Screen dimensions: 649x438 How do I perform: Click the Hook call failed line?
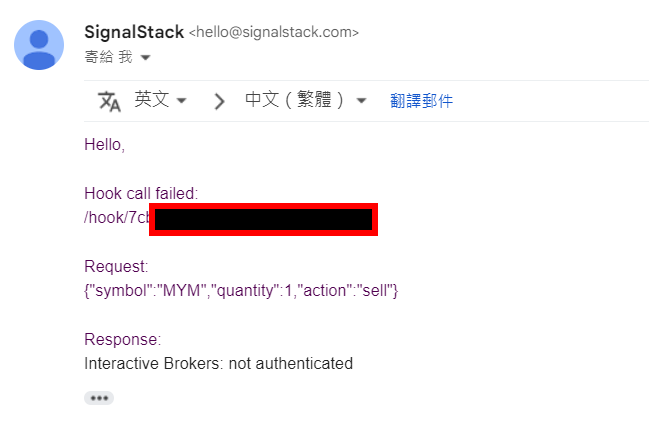click(141, 193)
